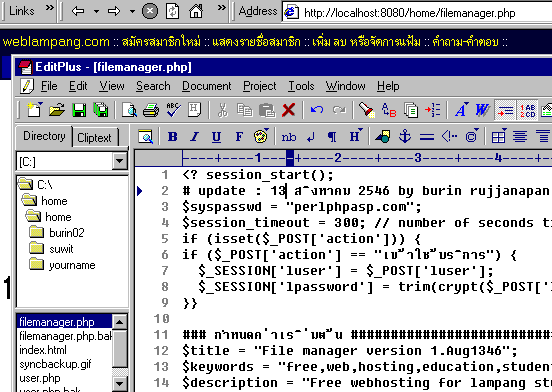Viewport: 552px width, 392px height.
Task: Insert anchor tag
Action: pyautogui.click(x=405, y=137)
